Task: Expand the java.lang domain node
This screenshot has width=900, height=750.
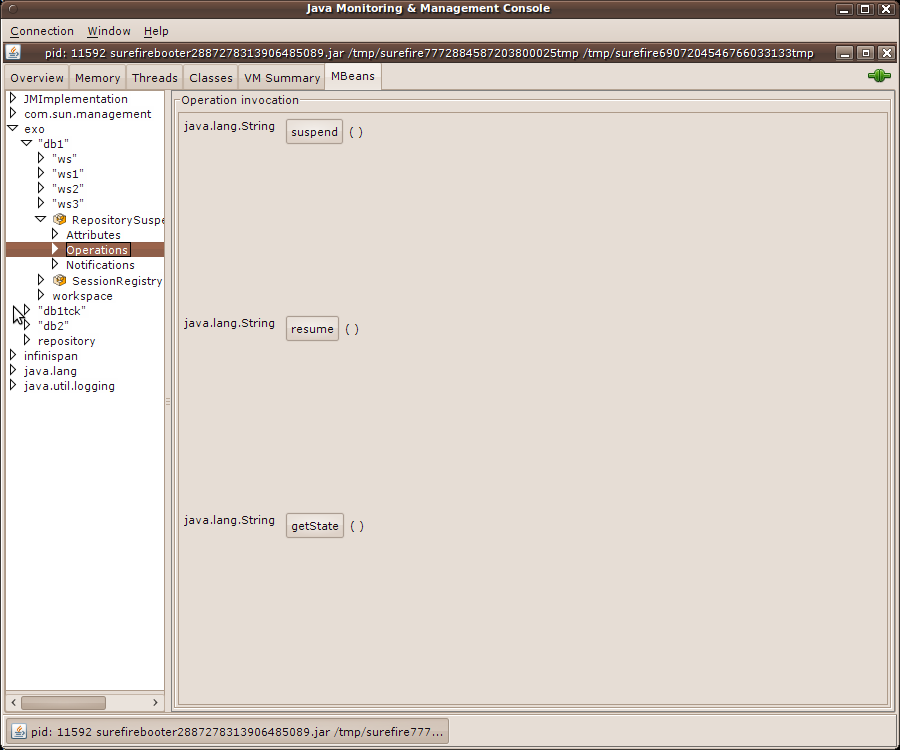Action: point(13,371)
